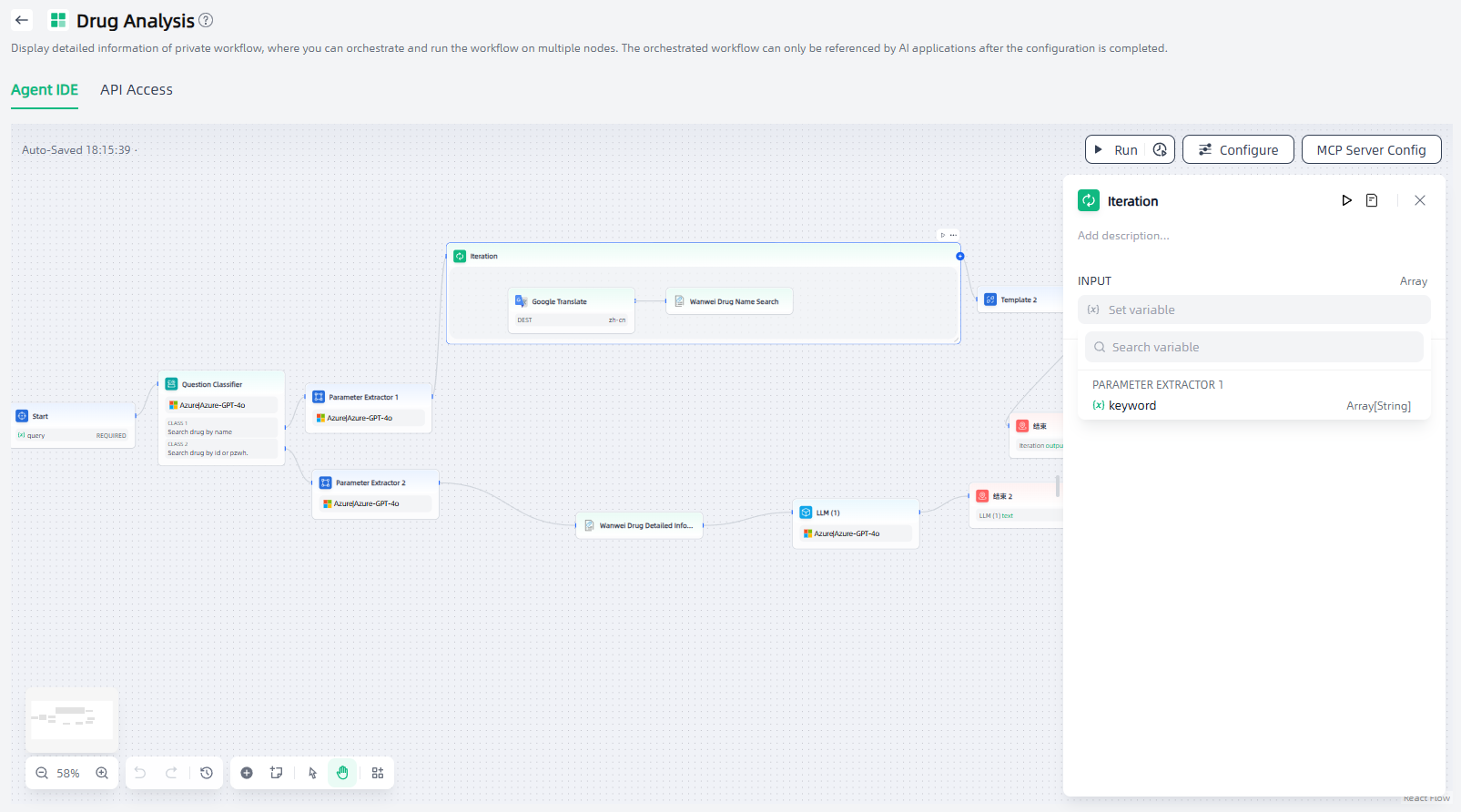Image resolution: width=1461 pixels, height=812 pixels.
Task: Open Iteration node help document icon
Action: [1372, 200]
